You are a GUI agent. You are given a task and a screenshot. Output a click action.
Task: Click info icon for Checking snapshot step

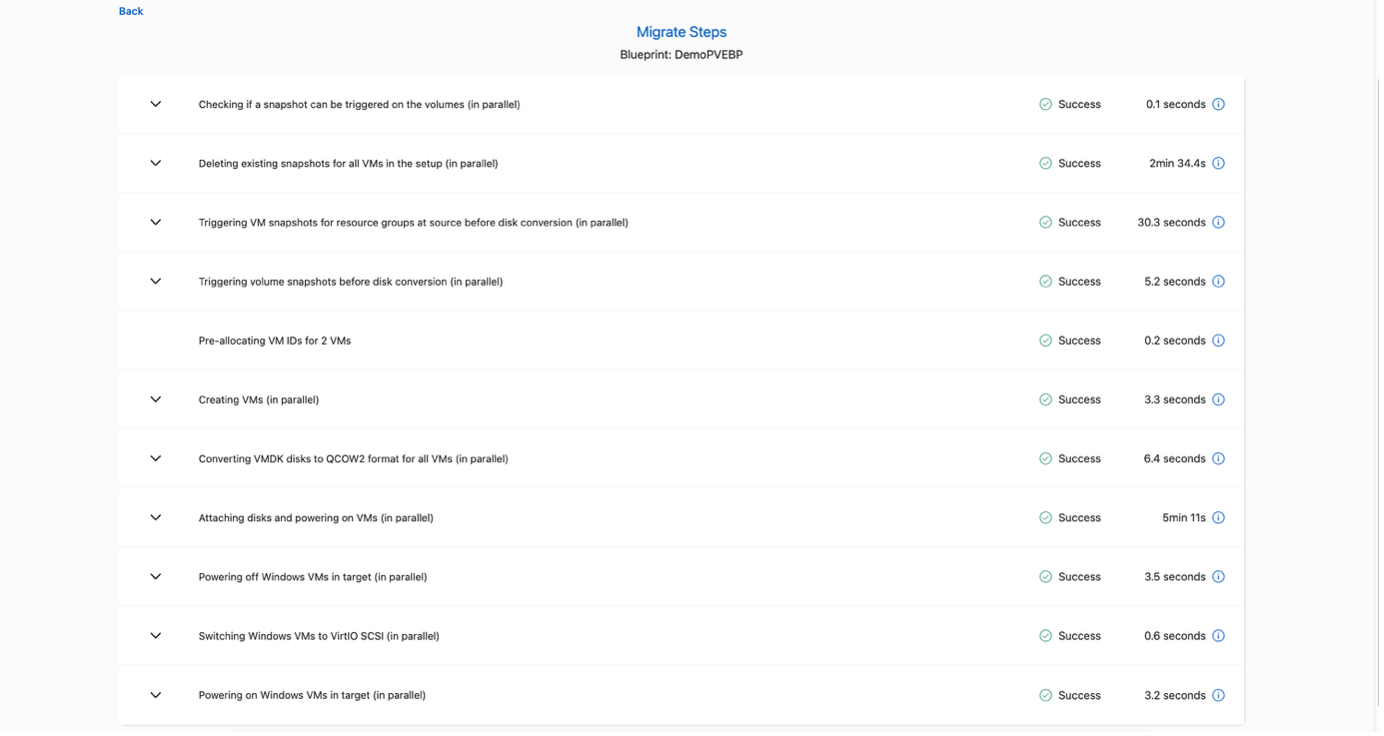point(1218,104)
